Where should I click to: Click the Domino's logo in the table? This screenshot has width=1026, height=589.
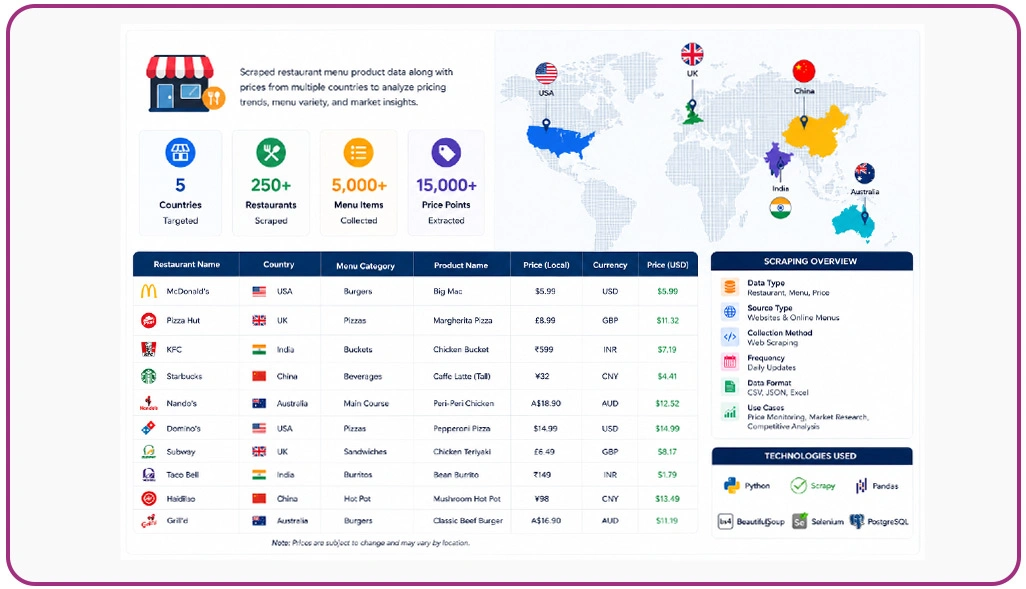(x=149, y=428)
